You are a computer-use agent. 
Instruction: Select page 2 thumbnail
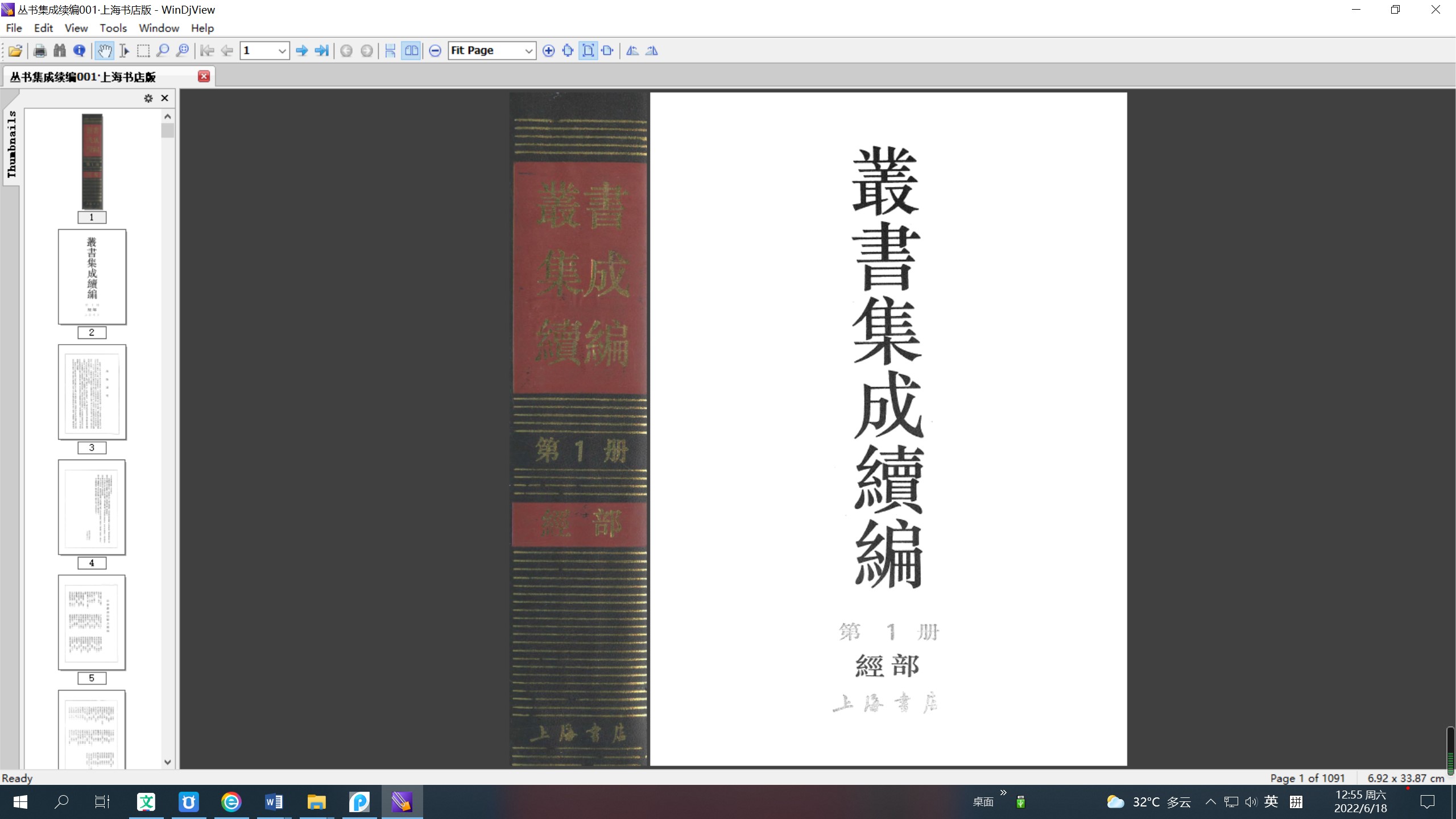coord(92,277)
